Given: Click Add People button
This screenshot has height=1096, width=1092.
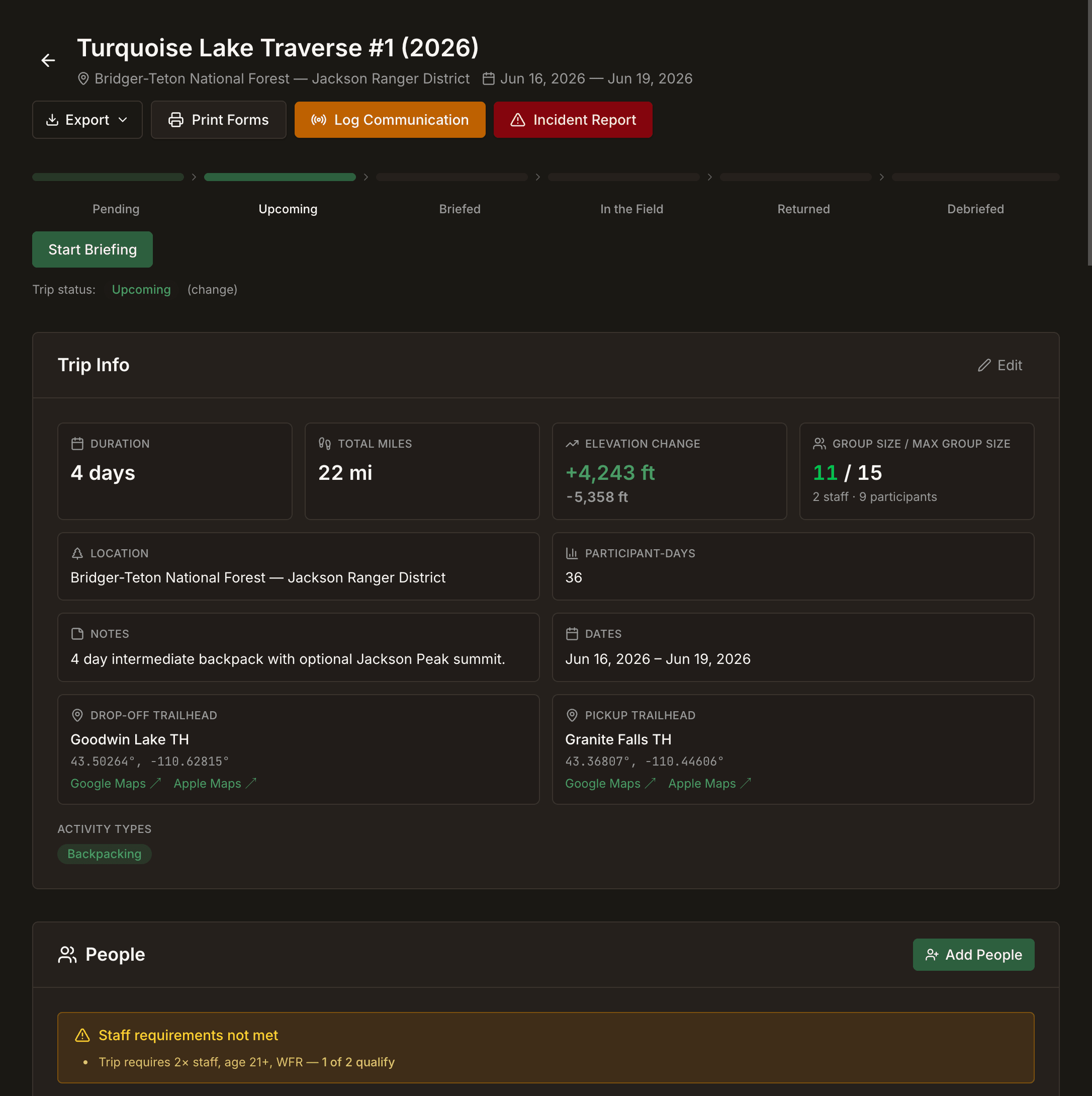Looking at the screenshot, I should click(x=973, y=955).
